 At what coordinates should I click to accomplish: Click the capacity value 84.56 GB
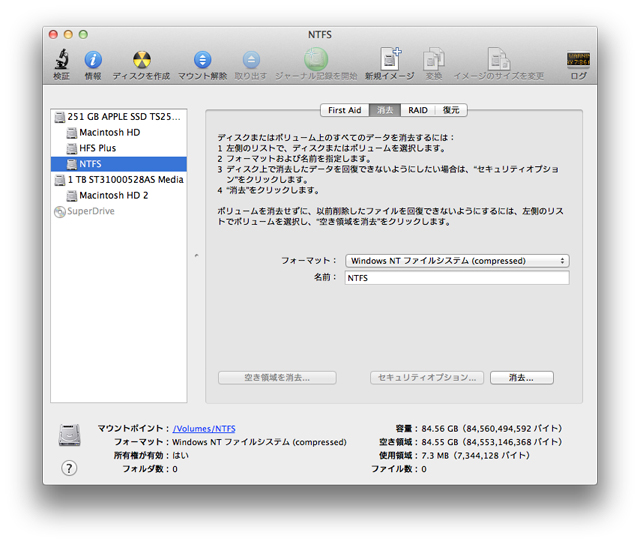(x=440, y=429)
